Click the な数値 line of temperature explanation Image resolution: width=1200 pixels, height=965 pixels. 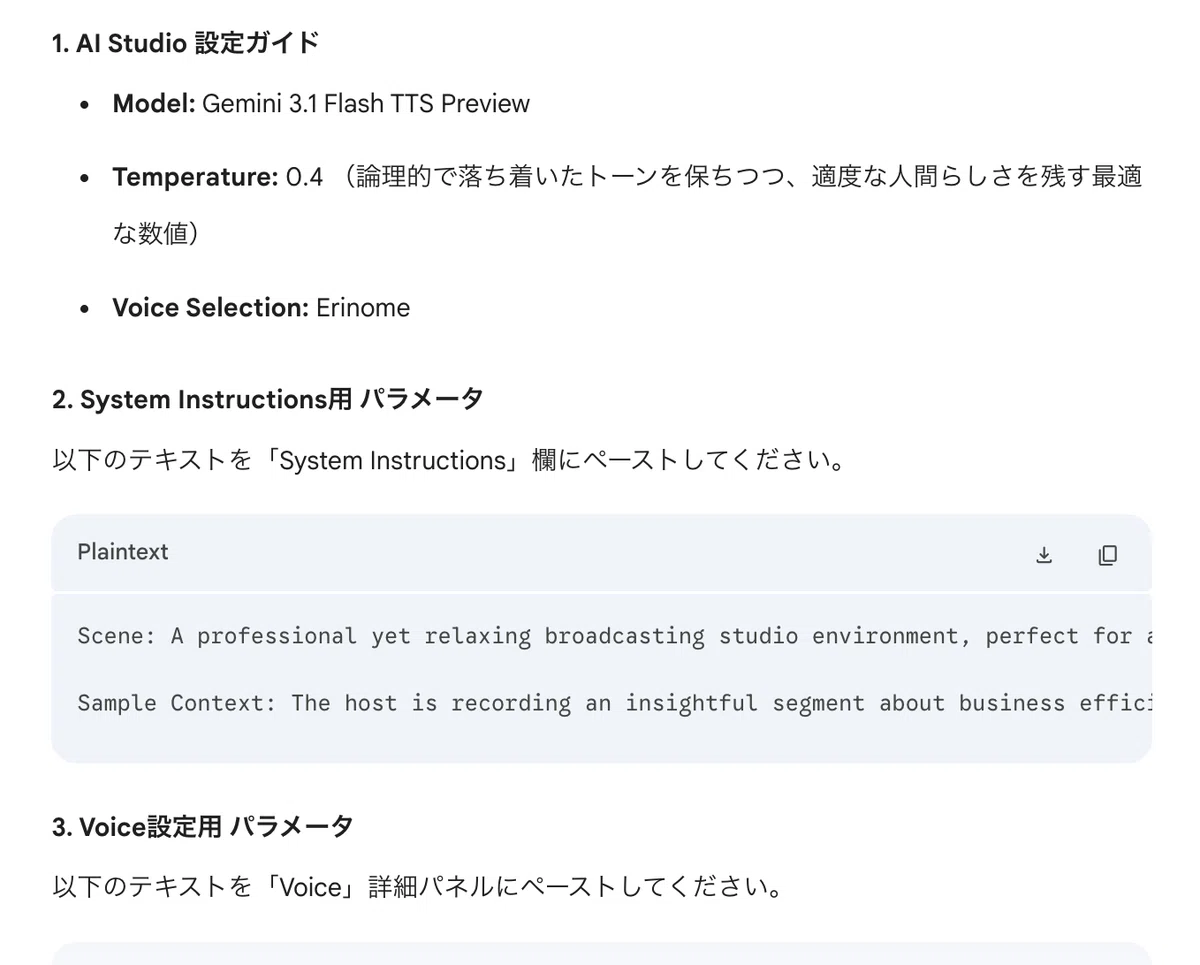(156, 233)
